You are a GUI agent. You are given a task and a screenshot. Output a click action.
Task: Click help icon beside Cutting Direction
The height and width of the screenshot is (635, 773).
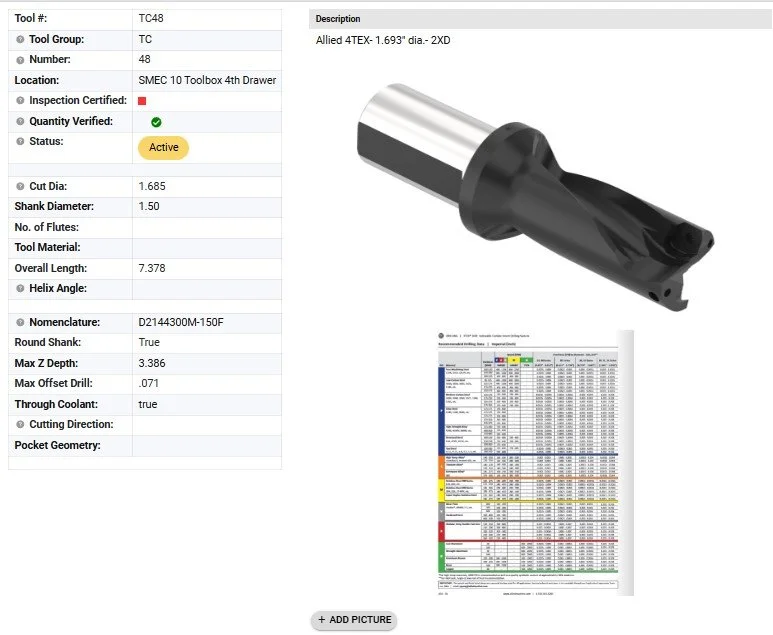click(20, 424)
